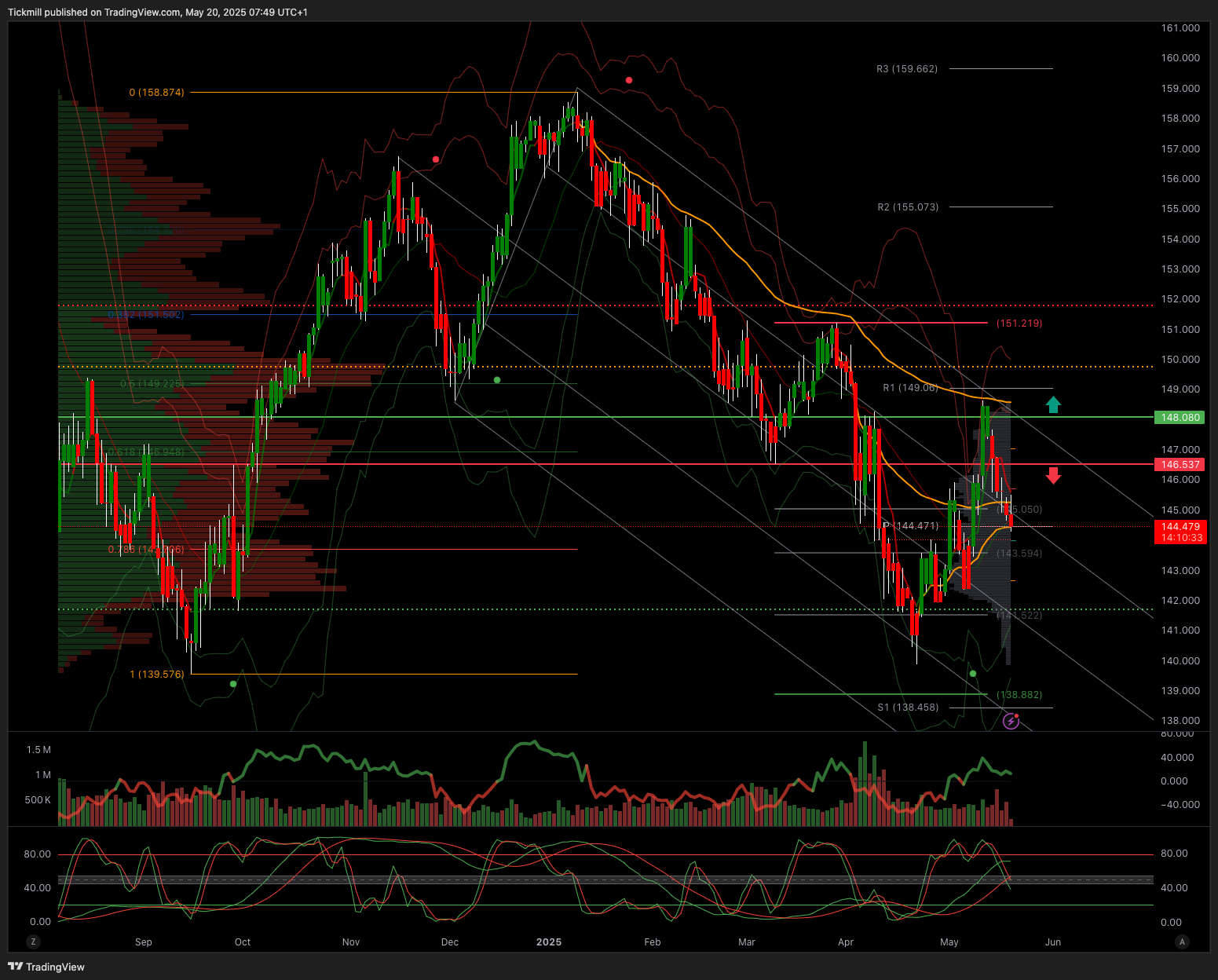
Task: Click the 138.000 price scale value
Action: 1180,721
